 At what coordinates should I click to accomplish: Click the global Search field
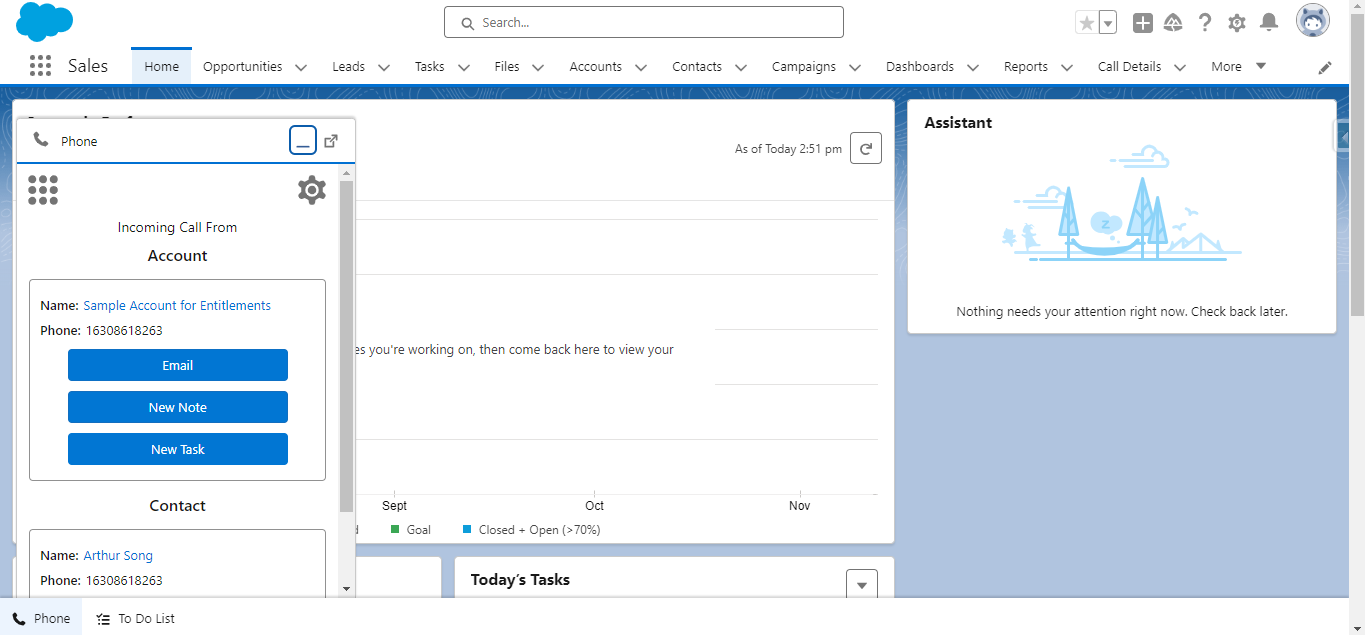[x=644, y=22]
